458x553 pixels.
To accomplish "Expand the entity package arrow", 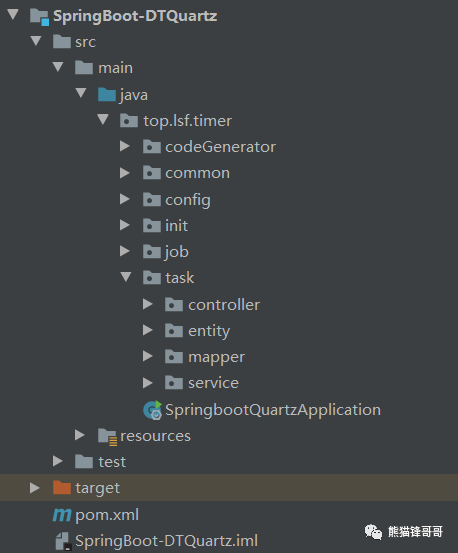I will [x=147, y=330].
